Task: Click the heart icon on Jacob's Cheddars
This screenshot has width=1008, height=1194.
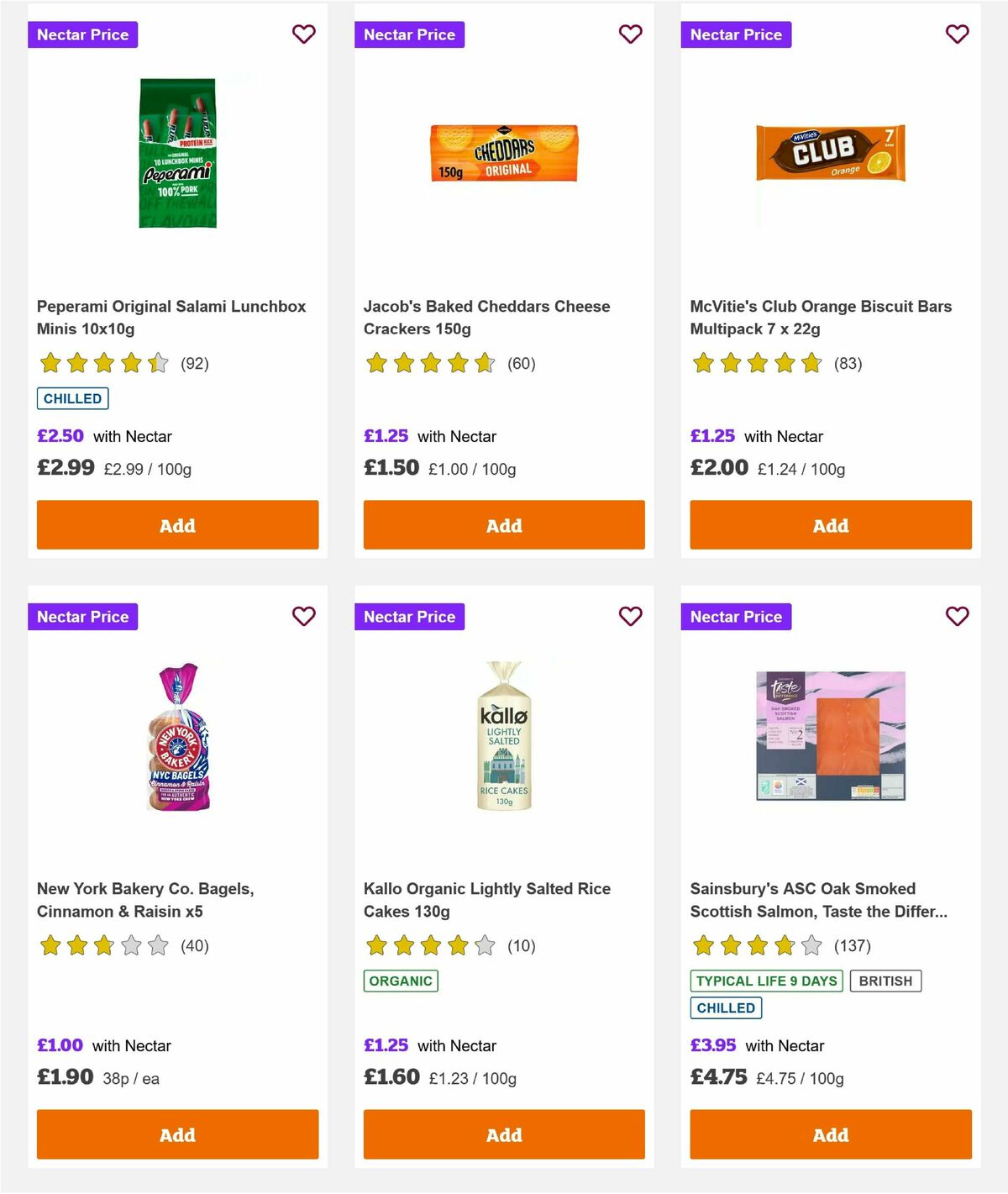Action: pos(630,34)
